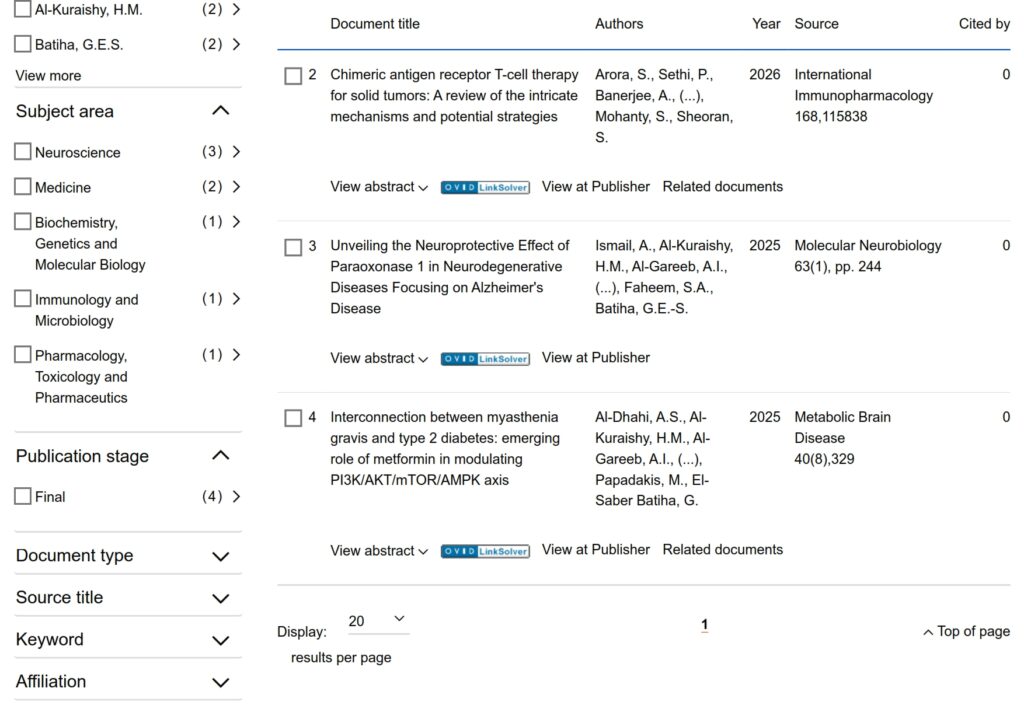Screen dimensions: 1024x723
Task: Expand the Document type filter section
Action: 221,556
